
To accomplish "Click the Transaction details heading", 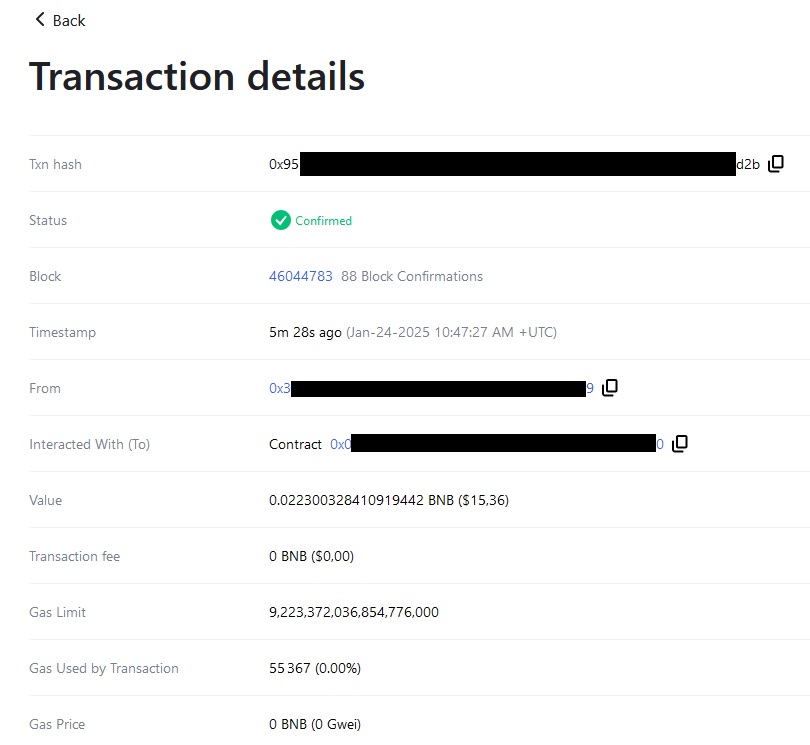I will point(197,77).
